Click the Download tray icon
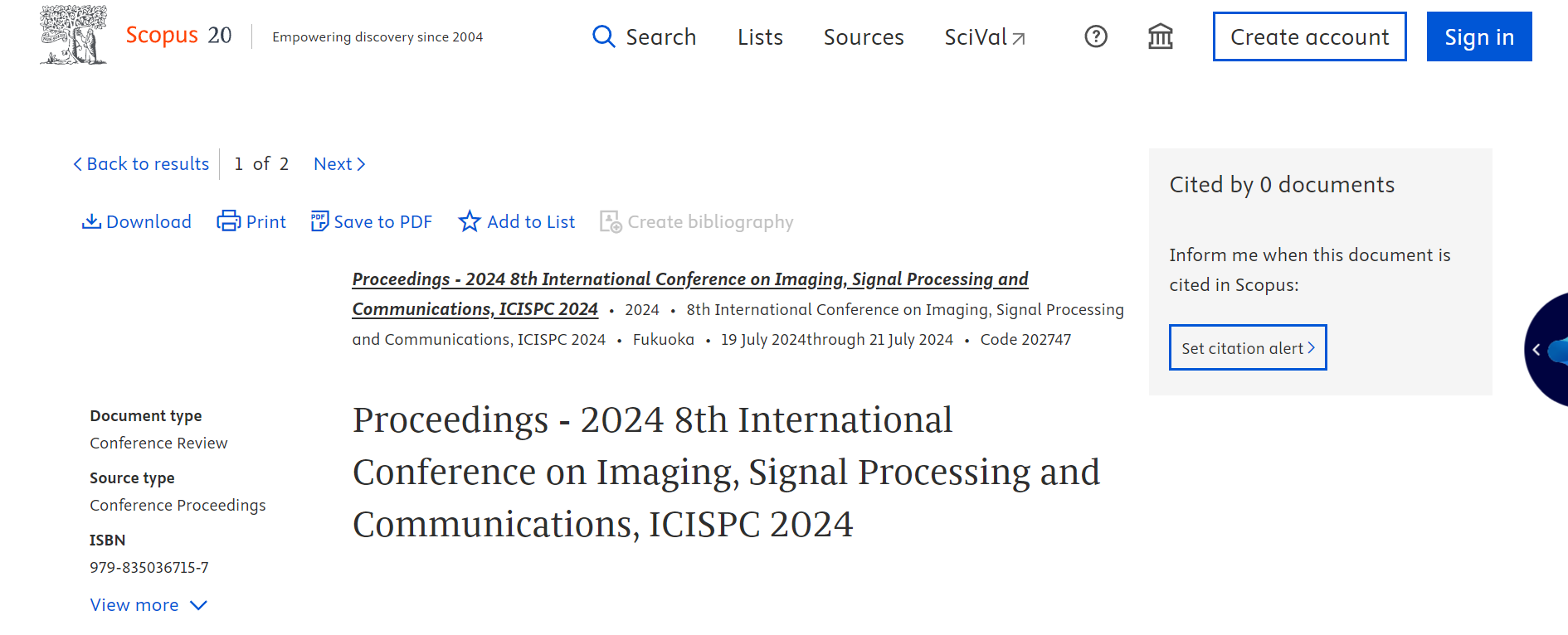 coord(91,221)
